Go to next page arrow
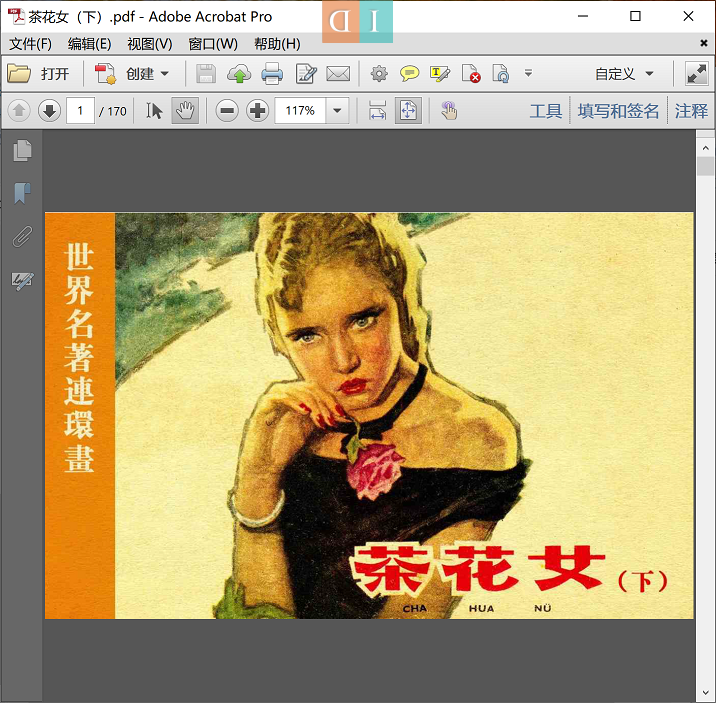Viewport: 716px width, 703px height. click(x=49, y=110)
